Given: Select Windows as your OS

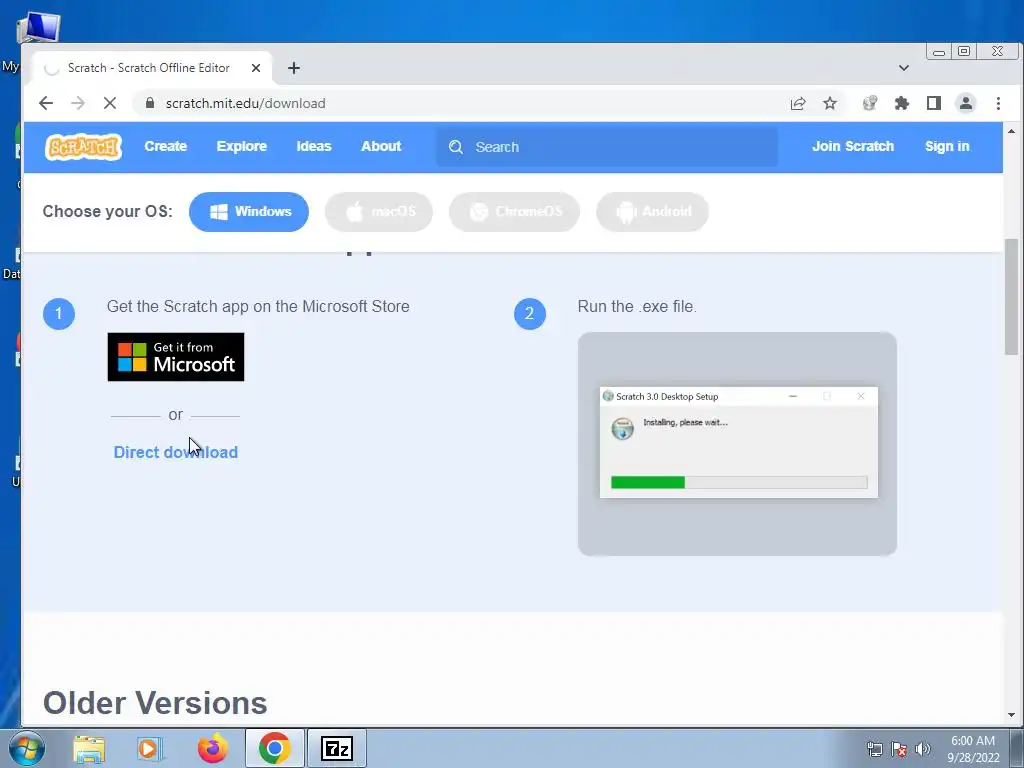Looking at the screenshot, I should pos(249,212).
